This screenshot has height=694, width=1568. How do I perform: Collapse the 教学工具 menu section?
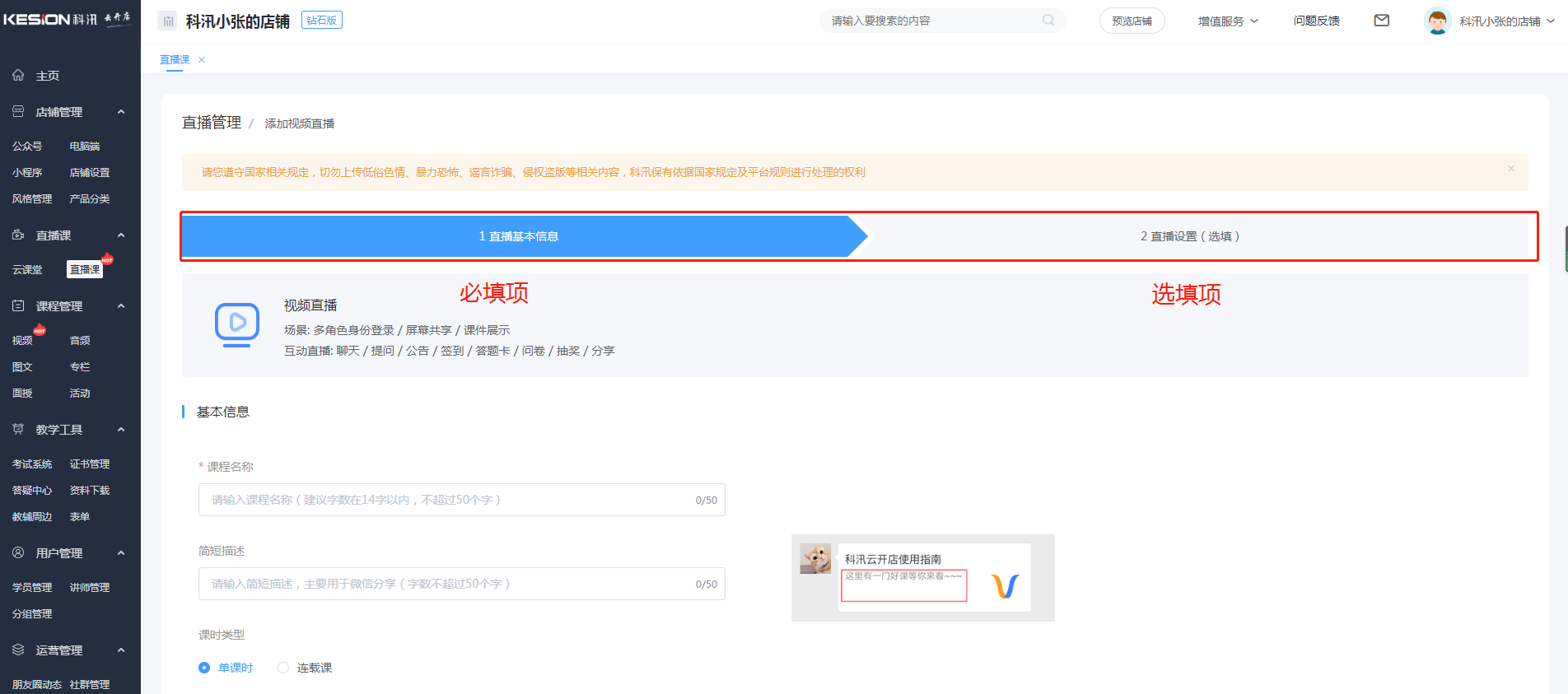tap(121, 429)
